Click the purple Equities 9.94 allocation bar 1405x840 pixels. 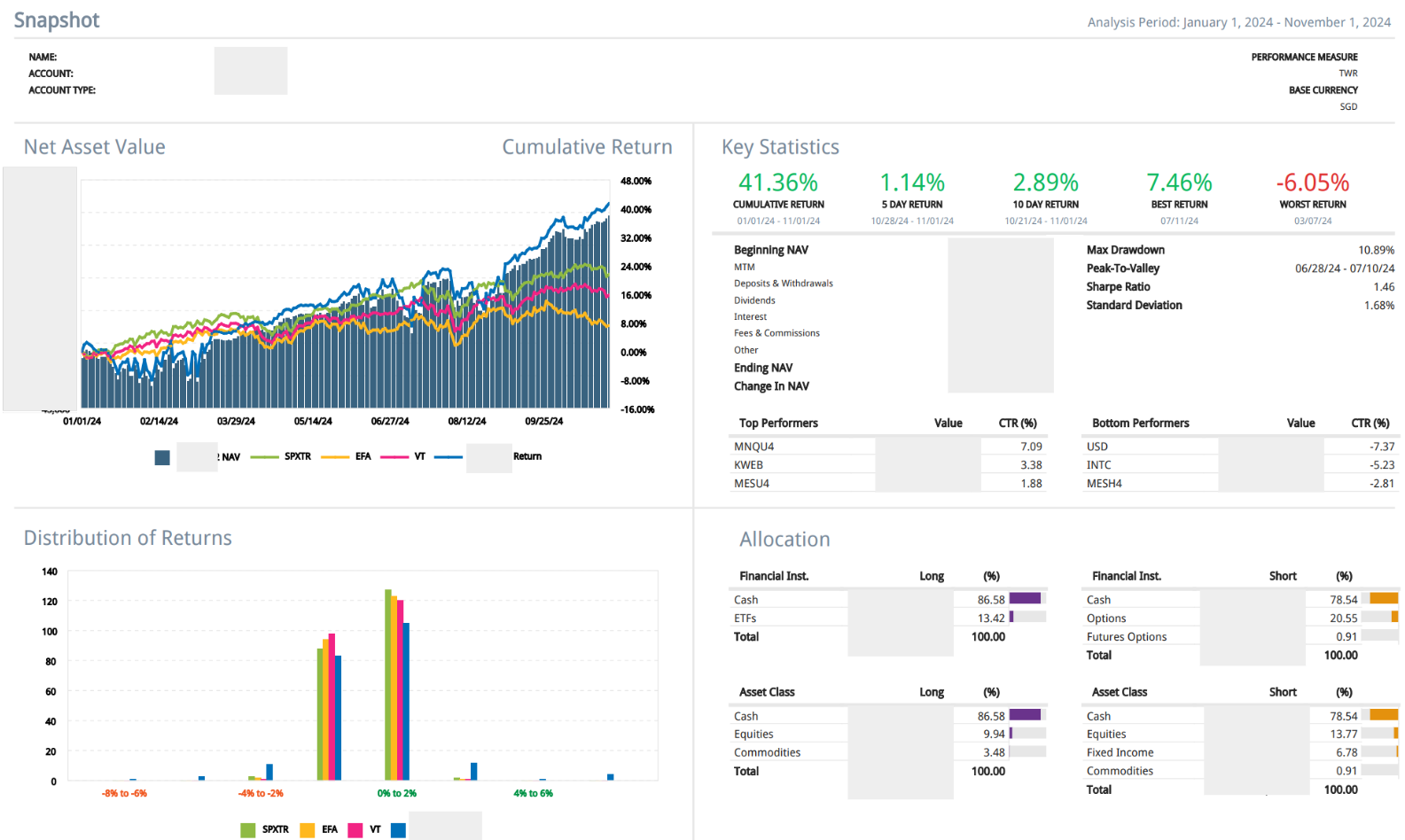pos(1011,733)
